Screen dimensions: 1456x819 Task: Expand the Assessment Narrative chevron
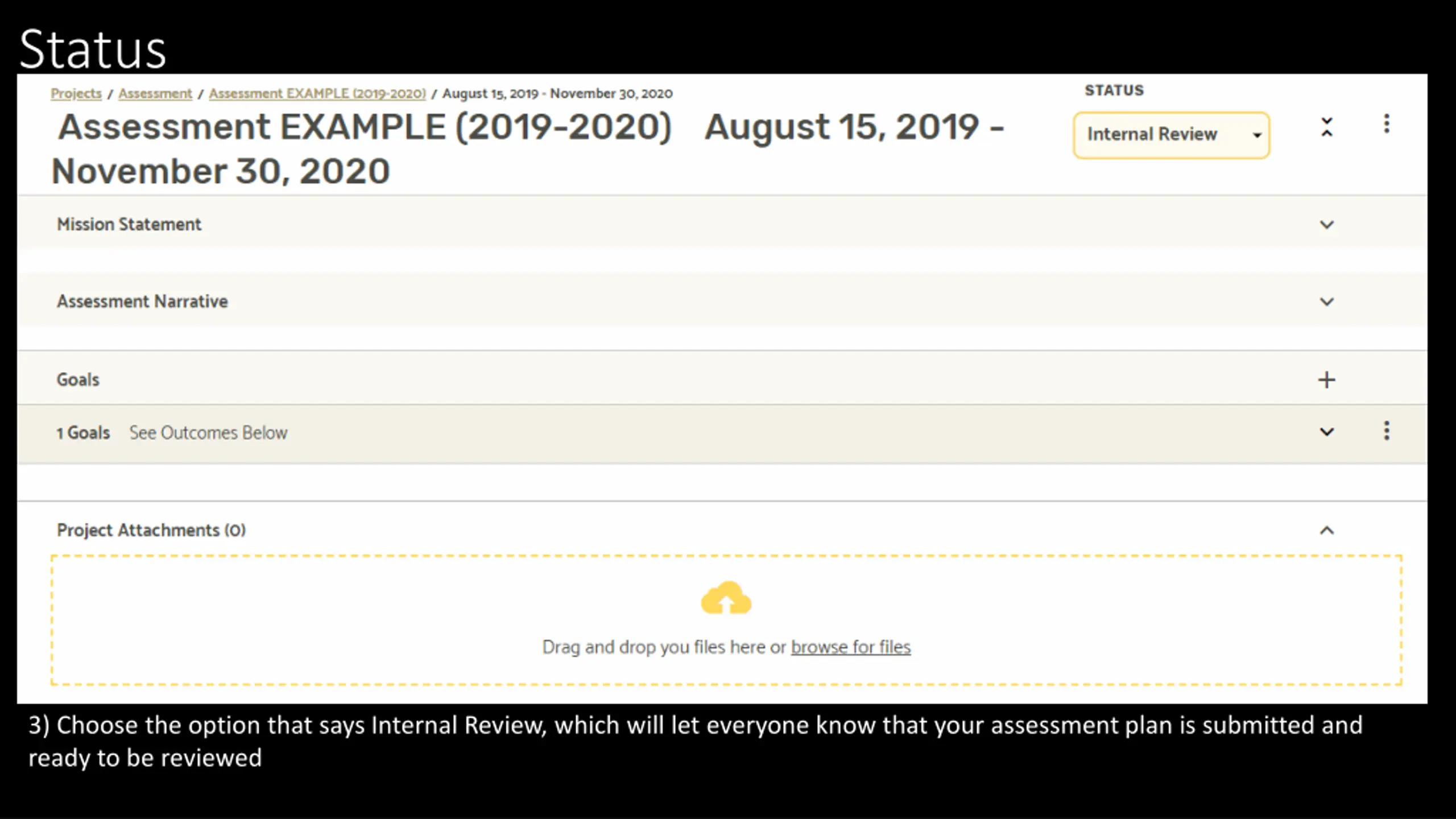pyautogui.click(x=1326, y=301)
